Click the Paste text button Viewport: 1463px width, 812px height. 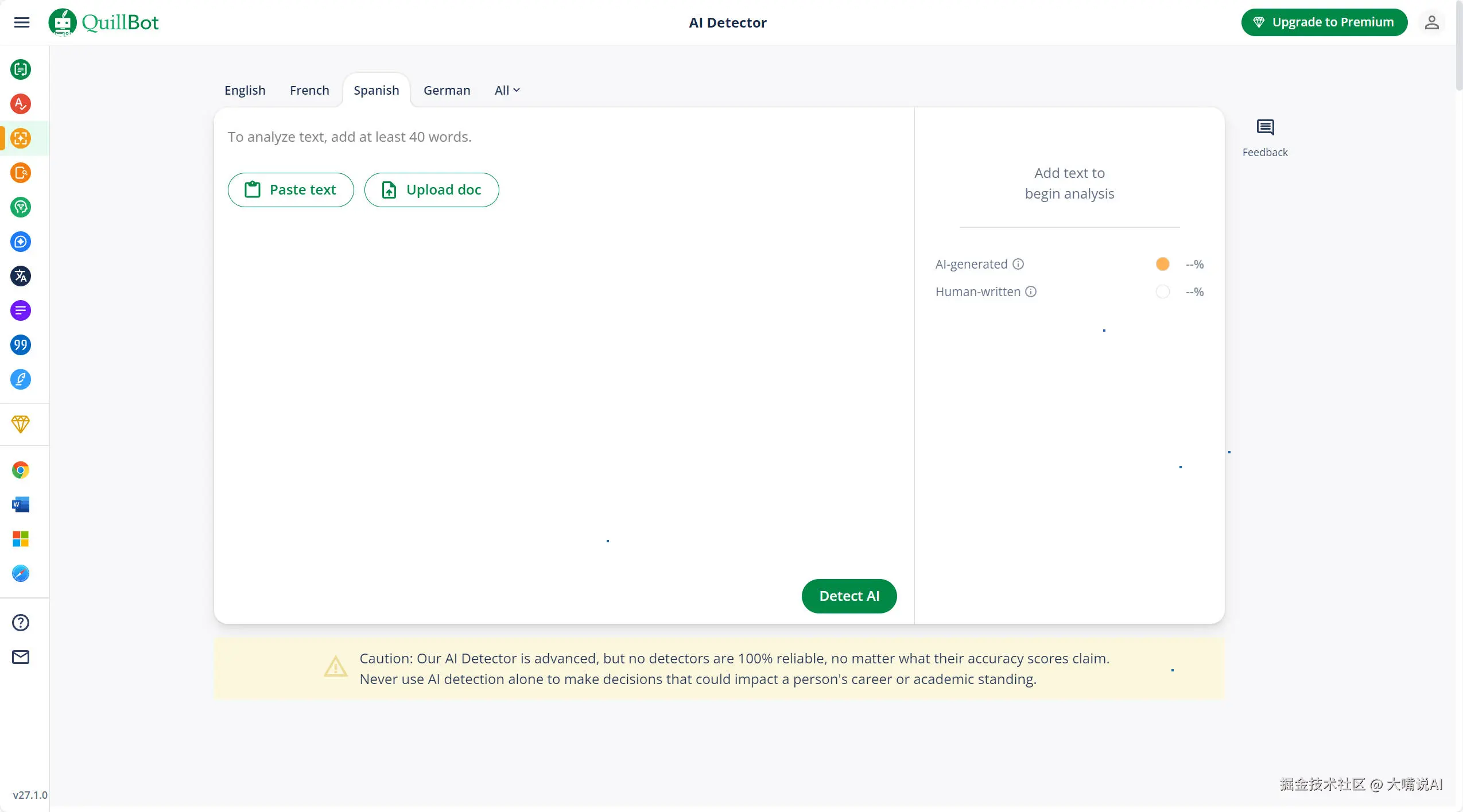click(x=291, y=190)
